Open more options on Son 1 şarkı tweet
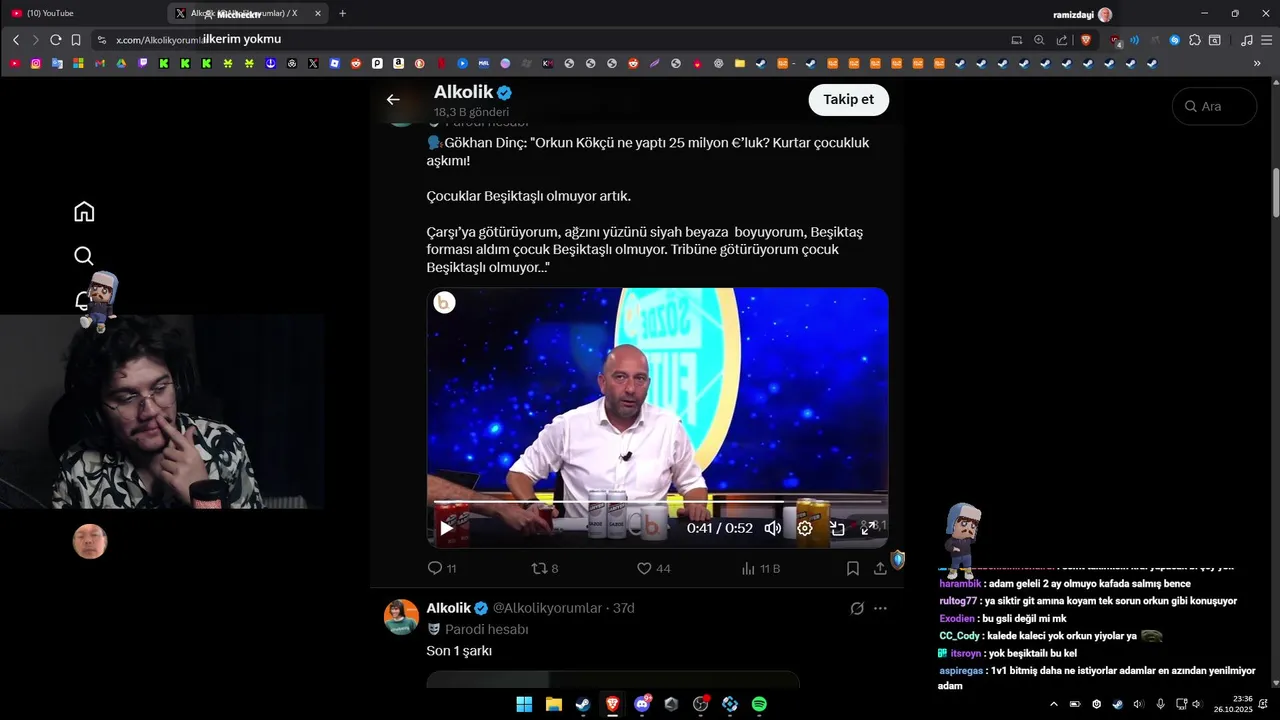Image resolution: width=1280 pixels, height=720 pixels. [x=880, y=608]
